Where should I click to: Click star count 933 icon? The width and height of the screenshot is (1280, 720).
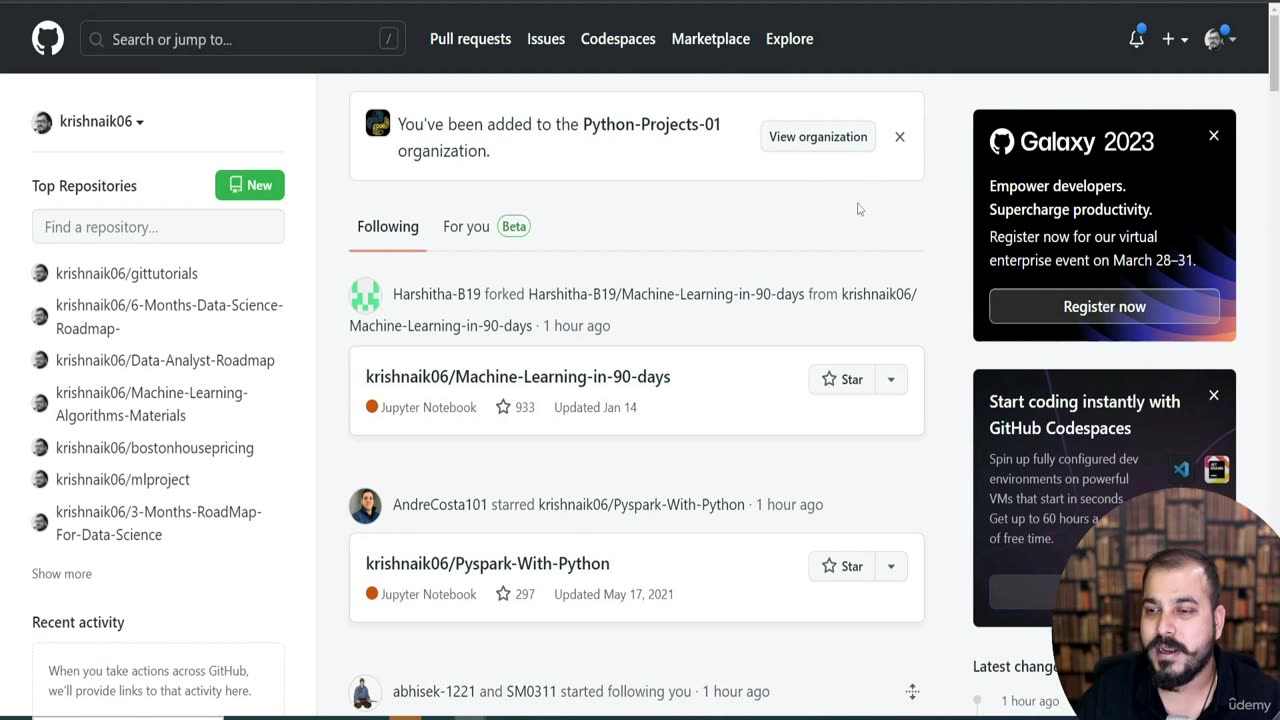[x=503, y=407]
